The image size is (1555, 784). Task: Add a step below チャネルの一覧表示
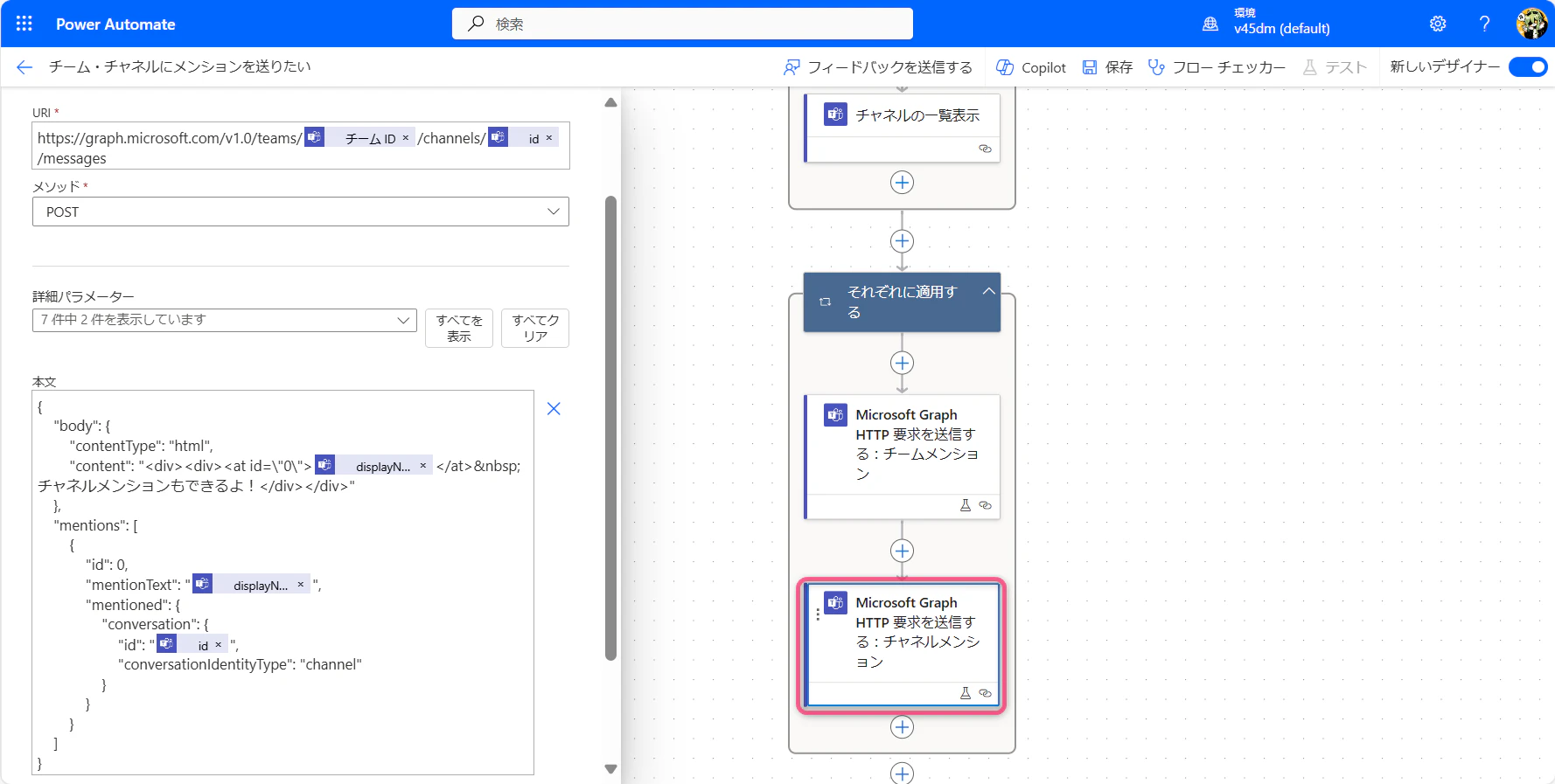click(x=902, y=182)
